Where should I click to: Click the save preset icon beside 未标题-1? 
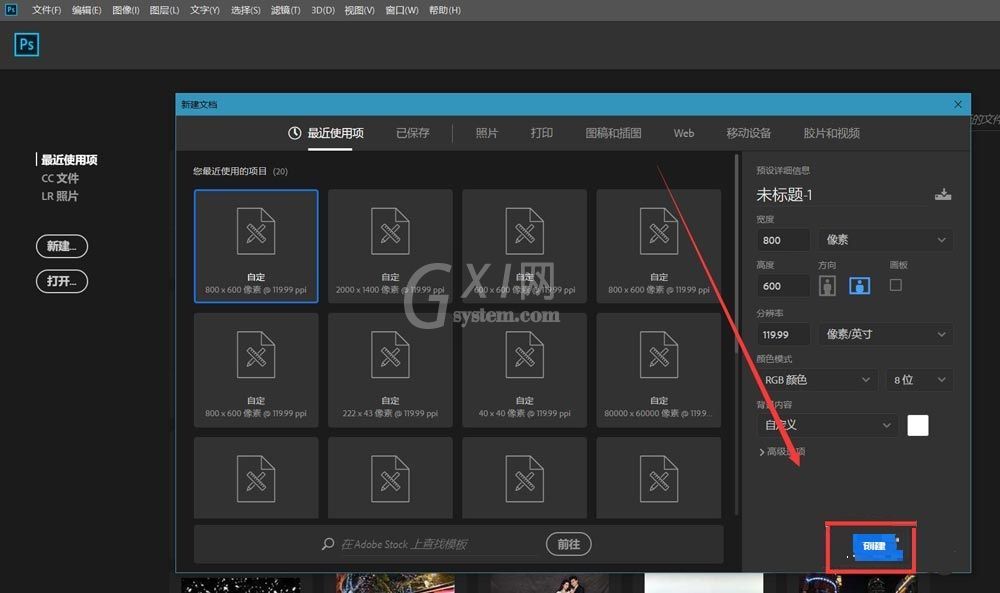click(x=943, y=194)
